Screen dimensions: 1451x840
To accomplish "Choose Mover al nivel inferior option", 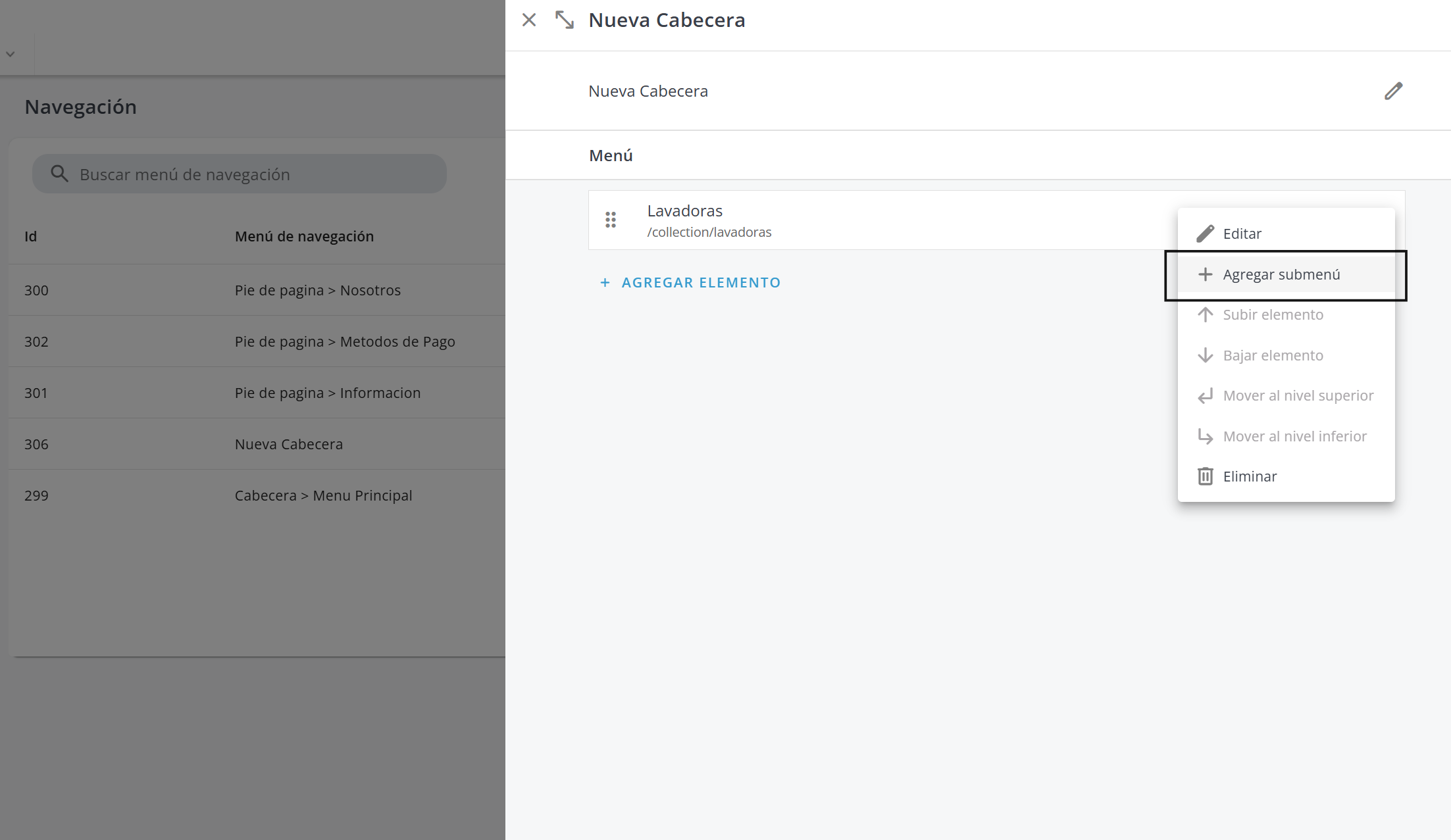I will (1294, 436).
